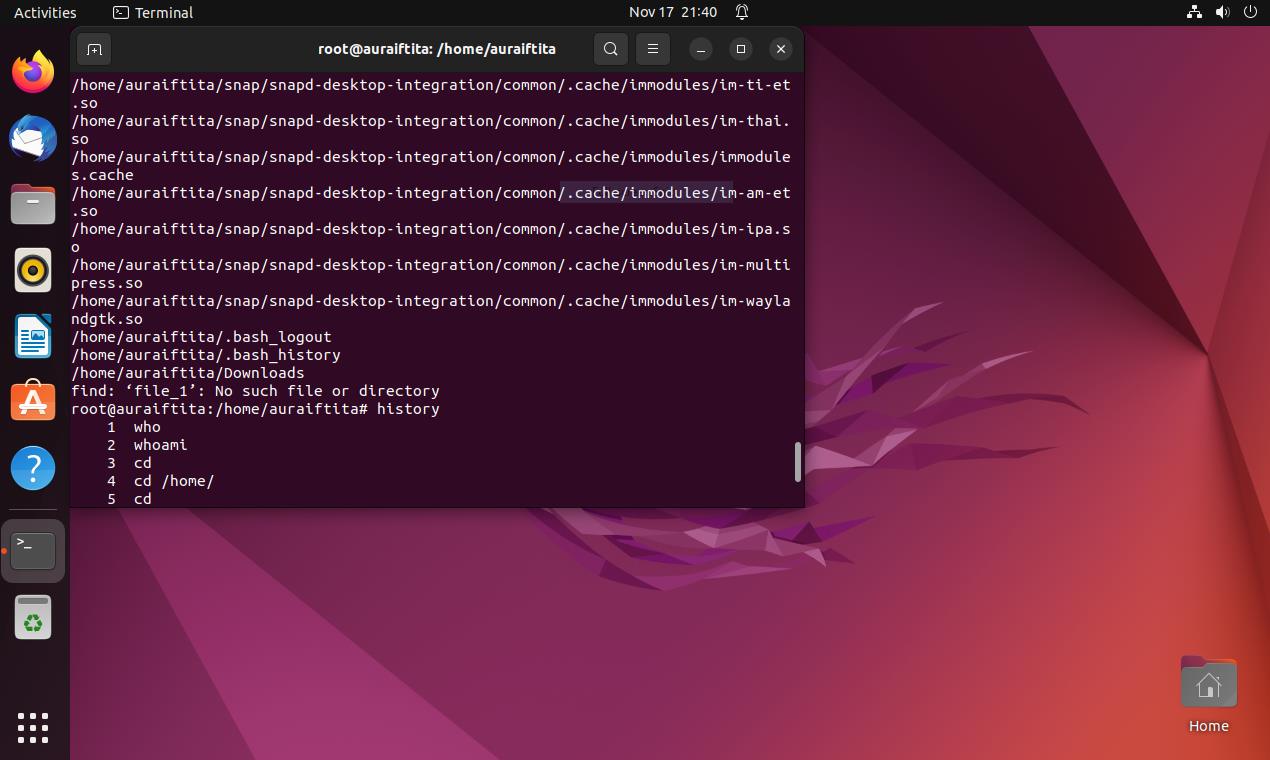Screen dimensions: 1270x760
Task: Open Thunderbird mail from the dock
Action: [x=33, y=138]
